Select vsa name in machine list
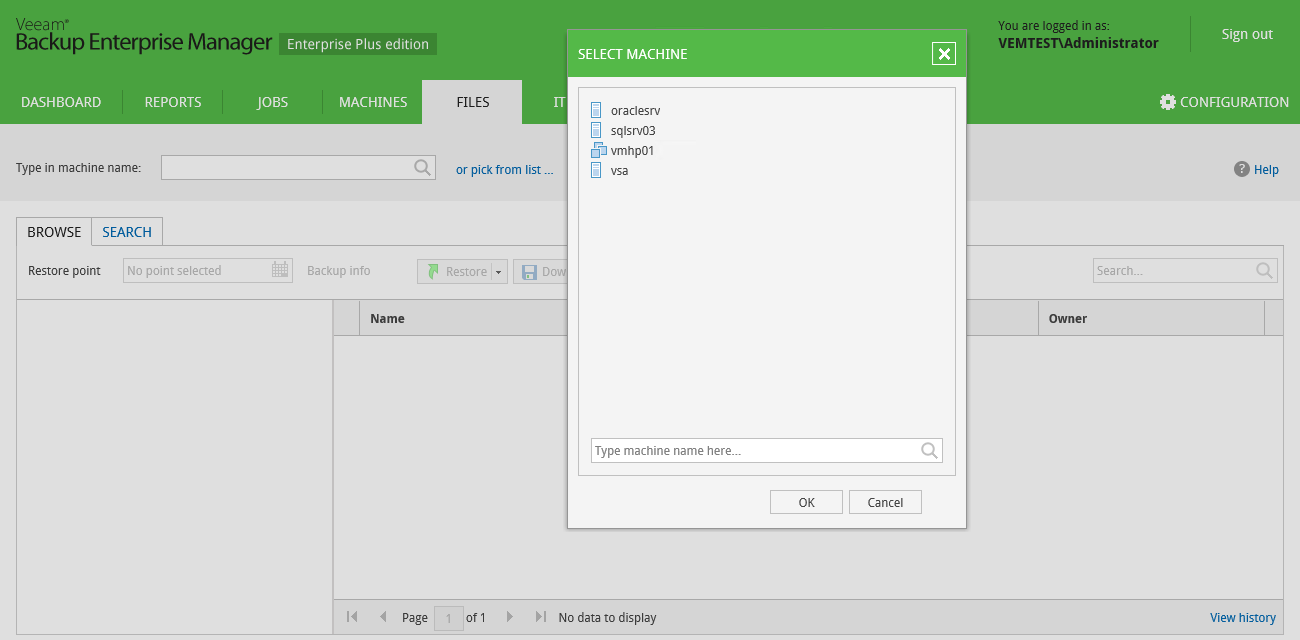The width and height of the screenshot is (1300, 640). (x=619, y=171)
